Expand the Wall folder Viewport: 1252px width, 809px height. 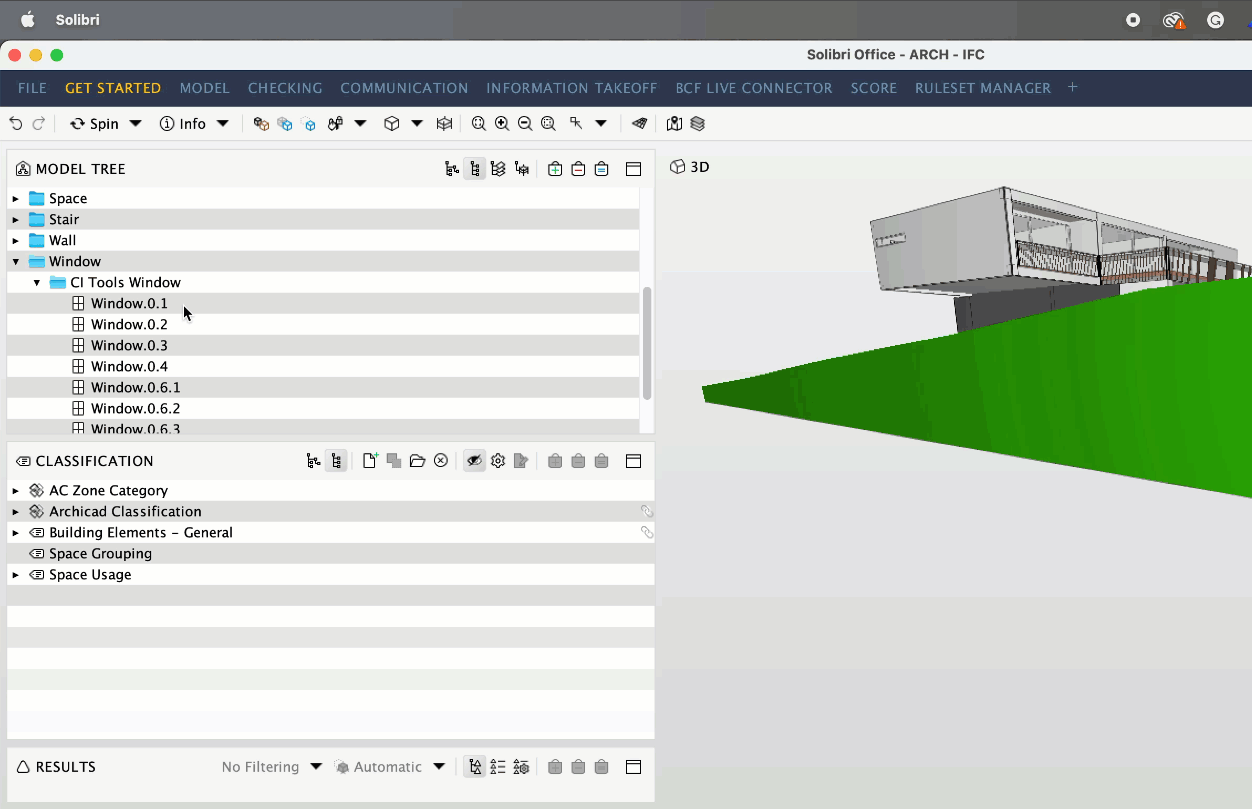(16, 240)
